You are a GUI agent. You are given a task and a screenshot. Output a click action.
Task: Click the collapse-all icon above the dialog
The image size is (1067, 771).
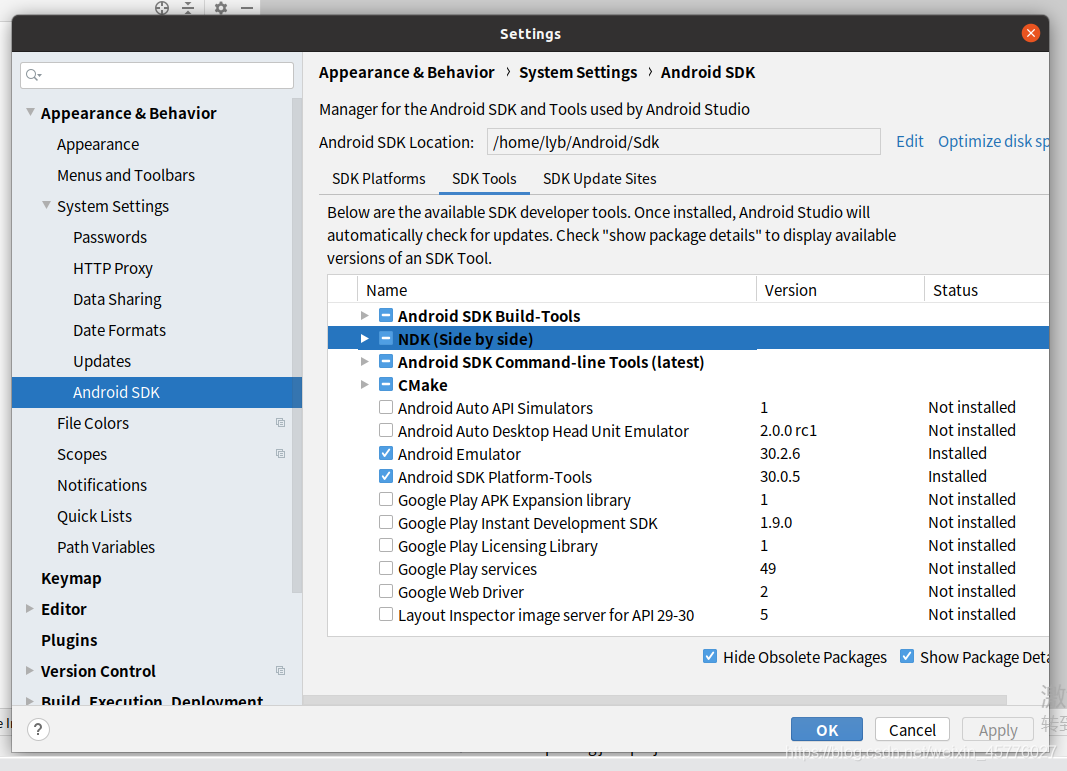coord(188,7)
